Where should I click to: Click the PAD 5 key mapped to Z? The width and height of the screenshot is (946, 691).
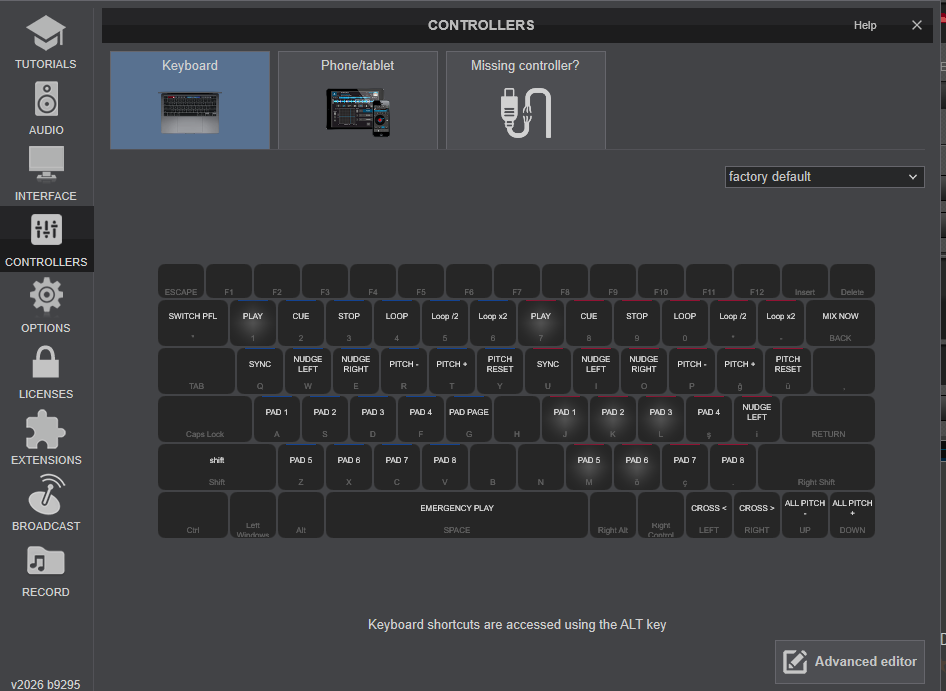click(300, 467)
